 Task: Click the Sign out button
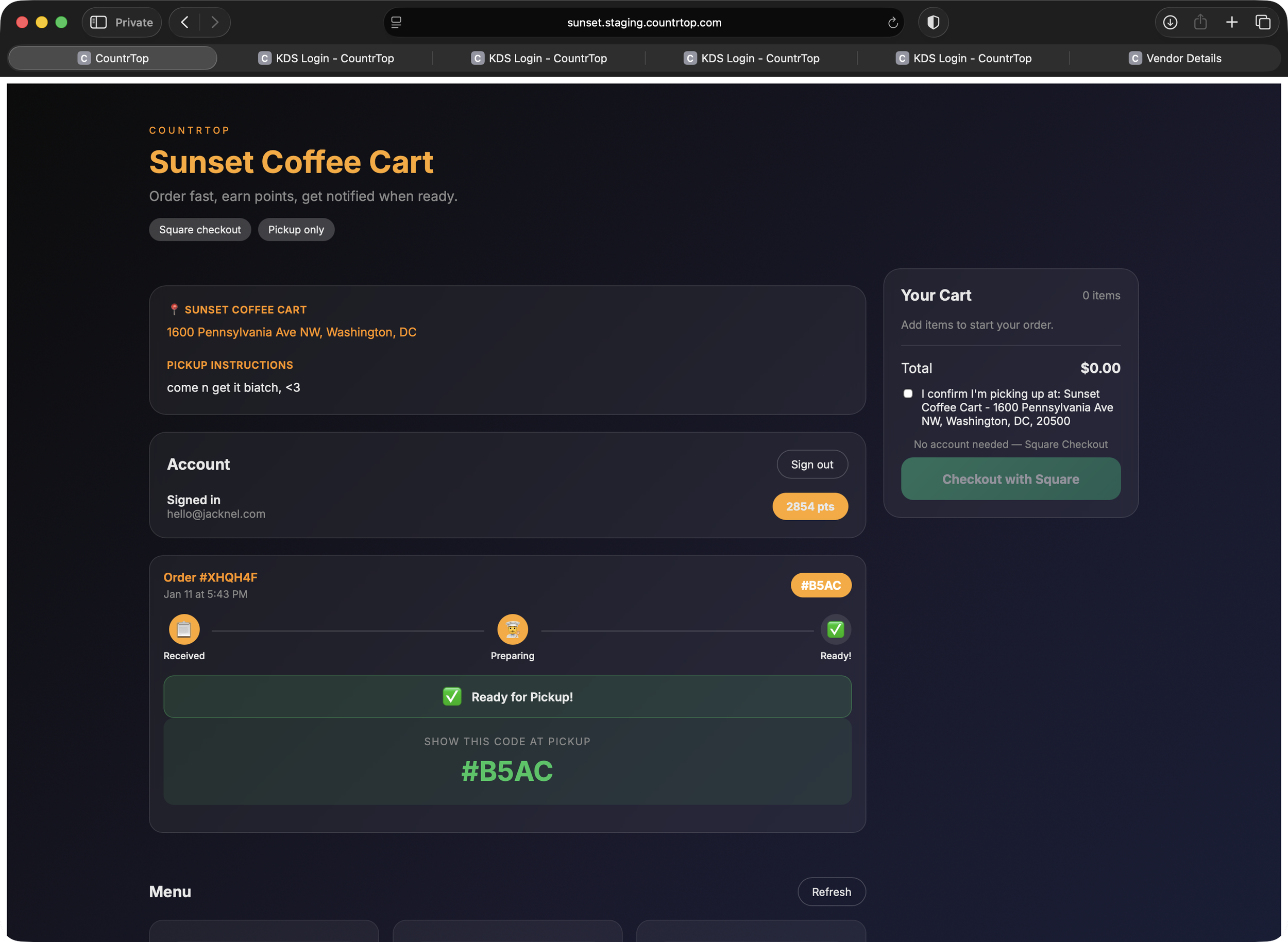coord(812,464)
